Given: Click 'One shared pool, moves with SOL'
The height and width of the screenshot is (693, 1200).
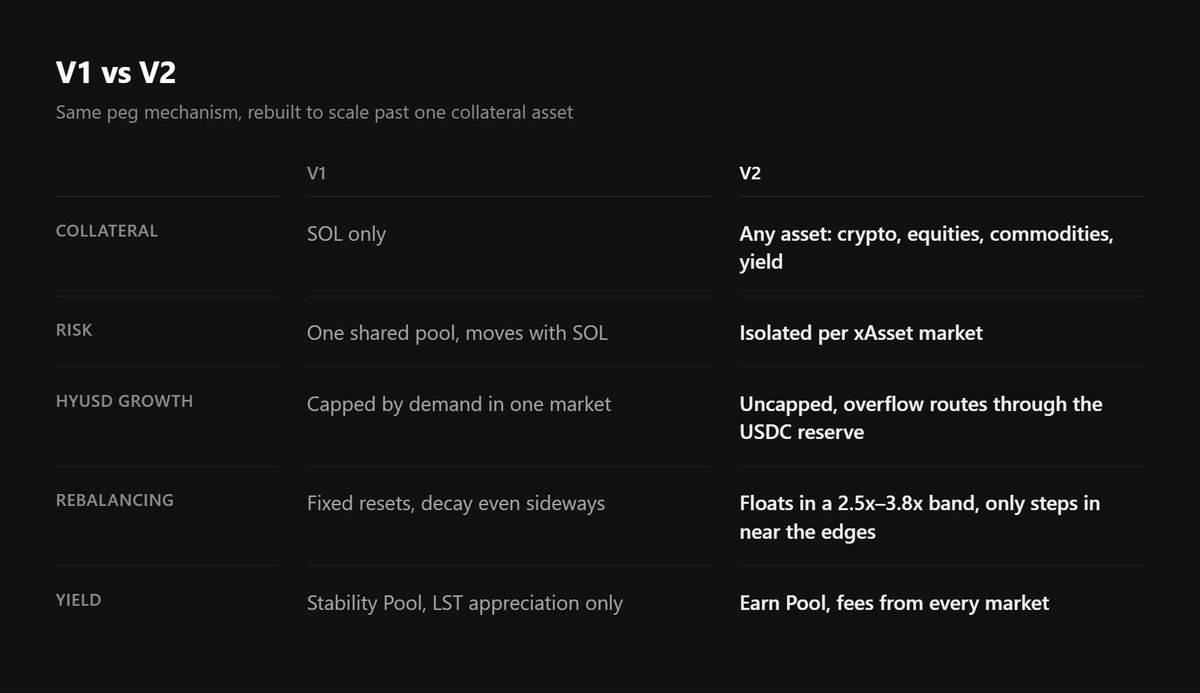Looking at the screenshot, I should click(x=457, y=332).
